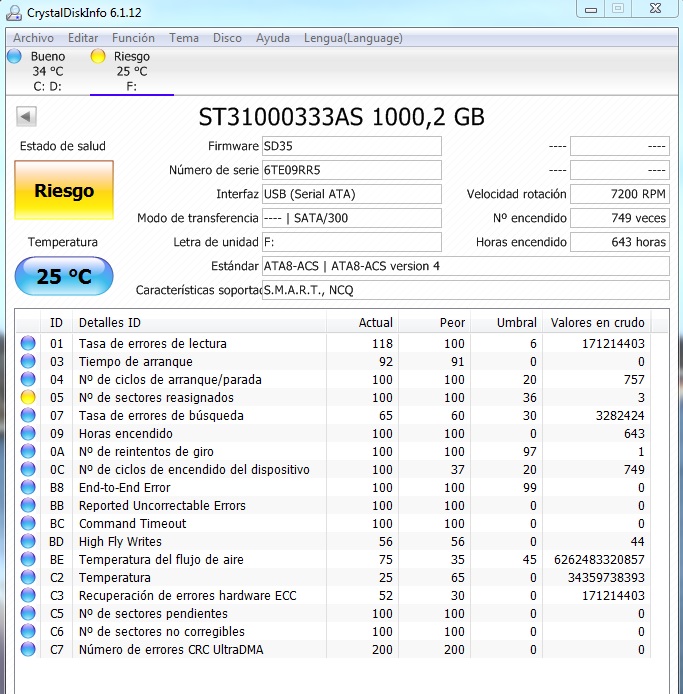Click status circle for Tasa de errores de lectura
Image resolution: width=683 pixels, height=694 pixels.
(x=28, y=343)
